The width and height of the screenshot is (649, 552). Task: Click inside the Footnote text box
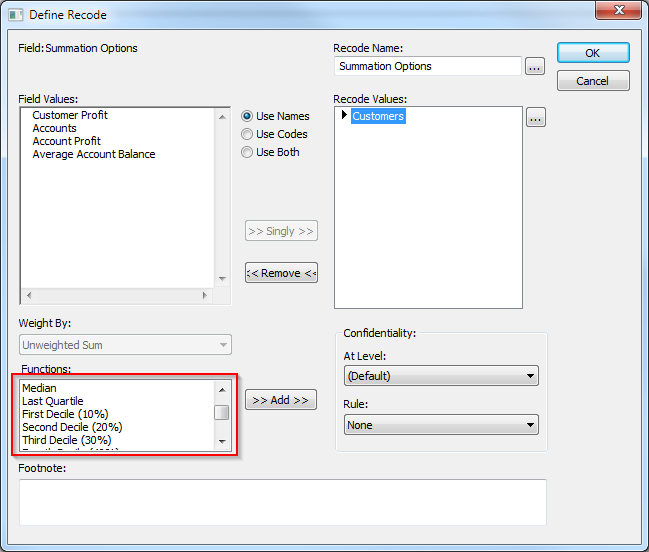[282, 502]
